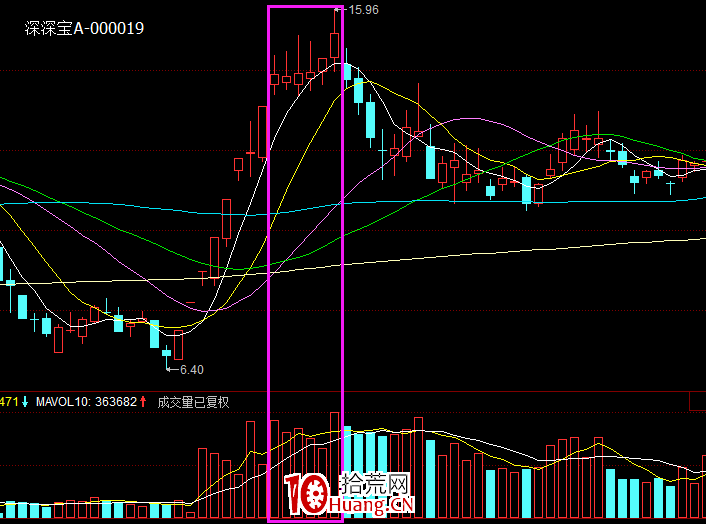The height and width of the screenshot is (524, 706).
Task: Click the MAVOL10: 363682 indicator value
Action: (86, 402)
